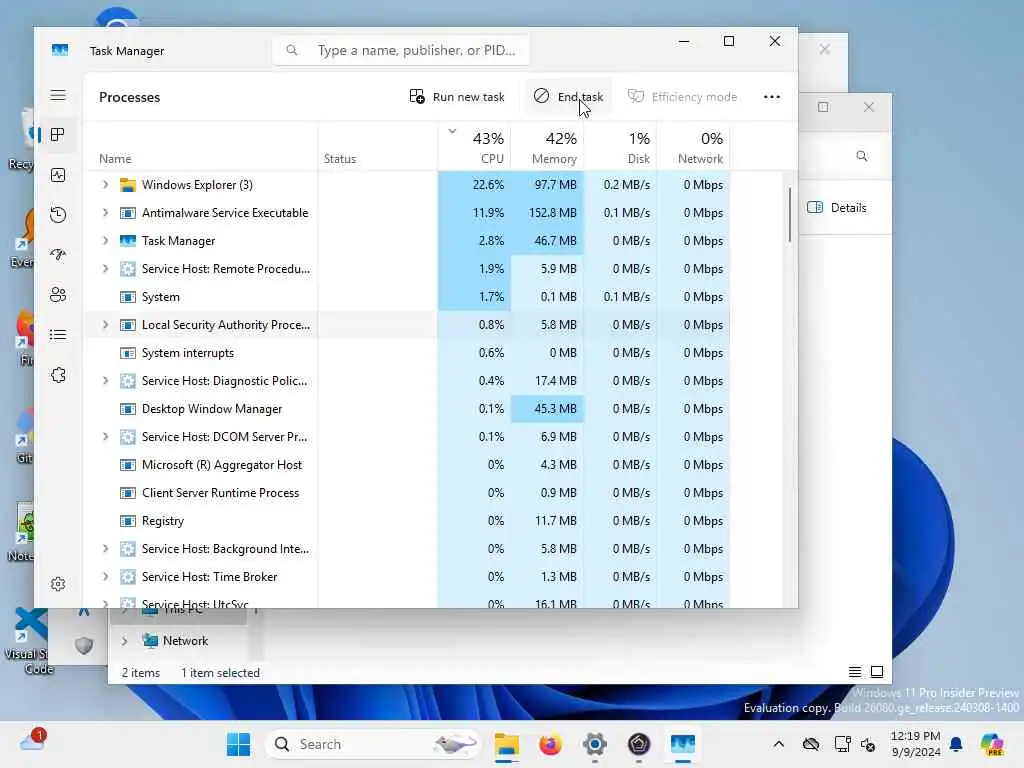Viewport: 1024px width, 768px height.
Task: Open the weather widget on taskbar
Action: pyautogui.click(x=33, y=743)
